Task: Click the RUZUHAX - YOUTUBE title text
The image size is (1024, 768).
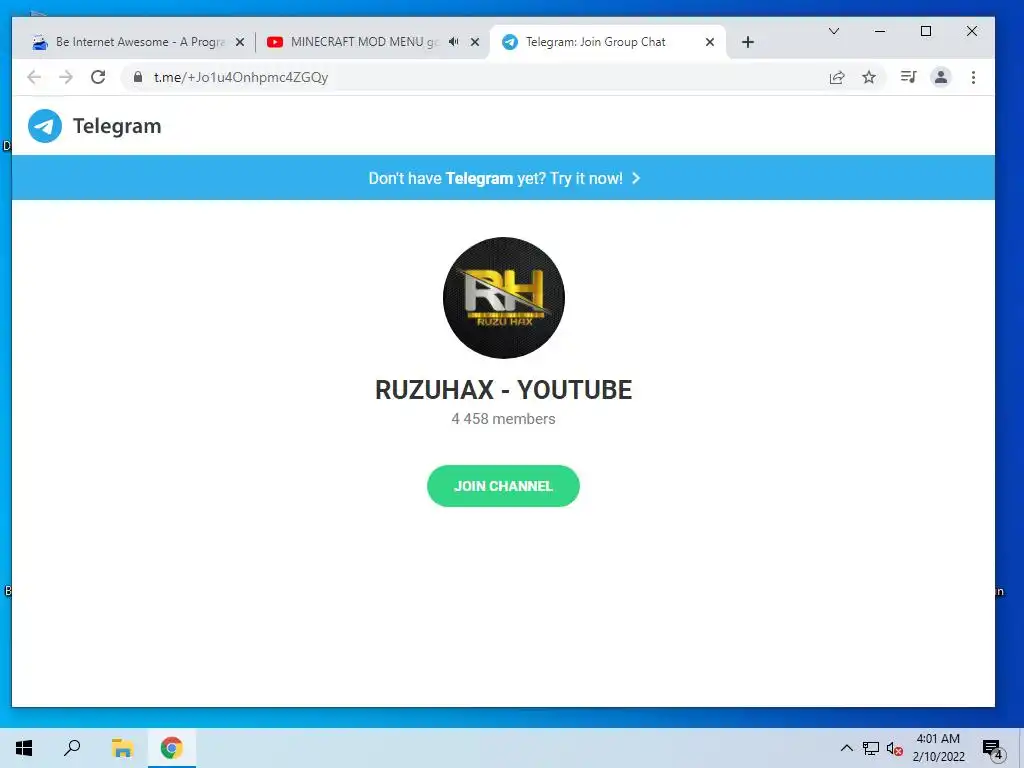Action: 504,390
